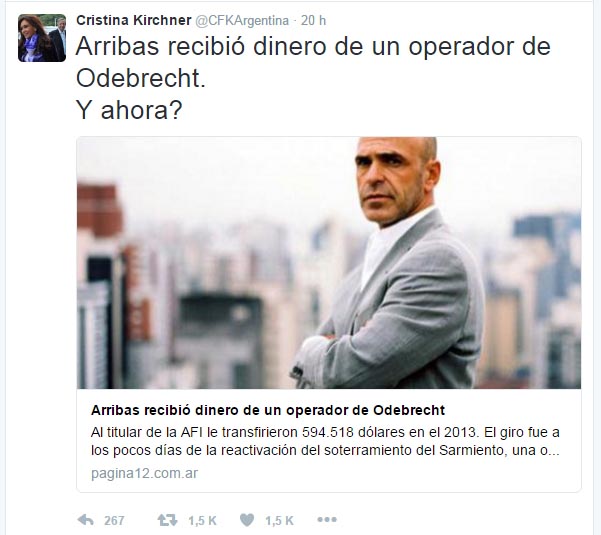Screen dimensions: 601x535
Task: Click the 1,5 K retweet count
Action: (202, 520)
